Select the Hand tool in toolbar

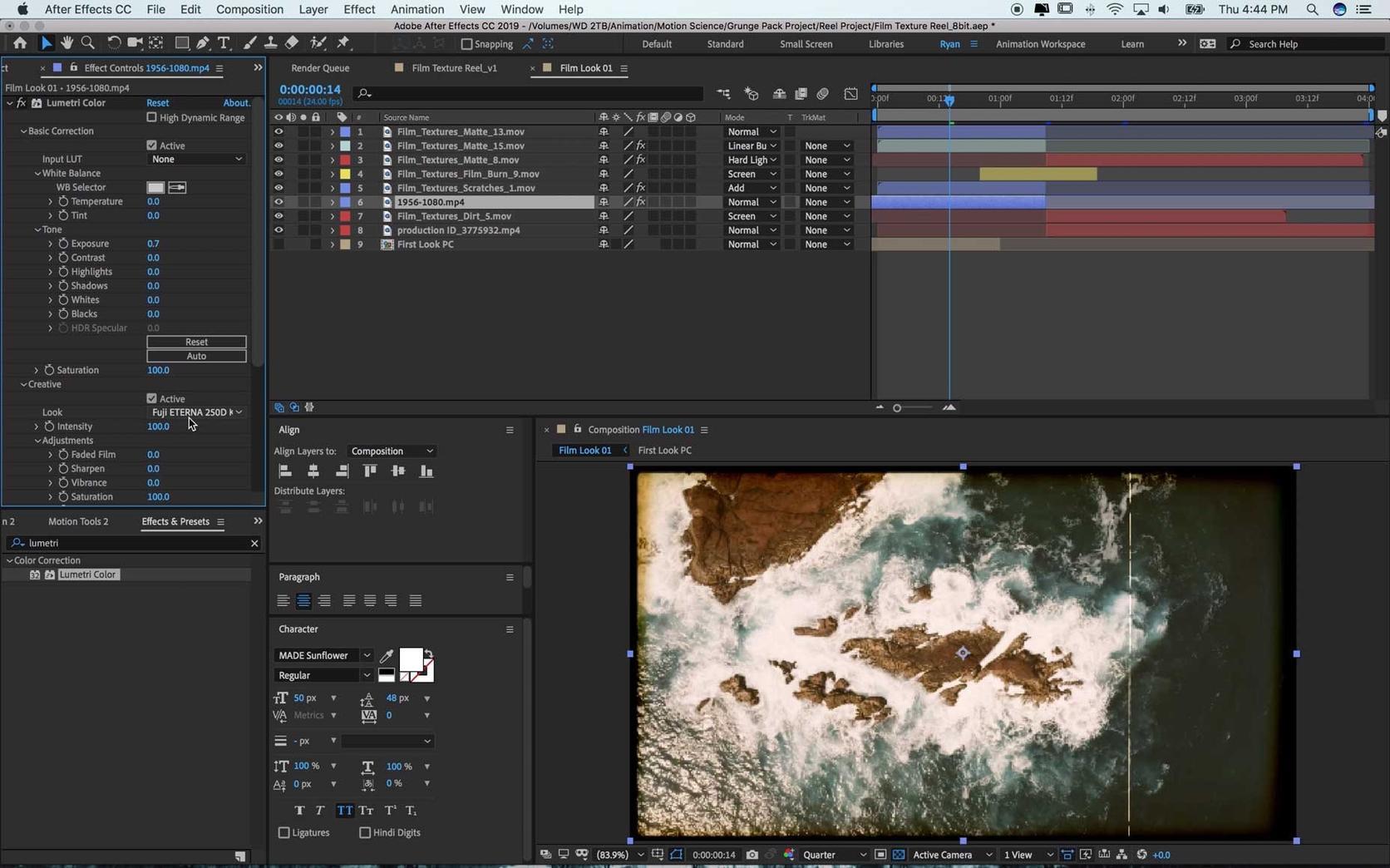pyautogui.click(x=67, y=43)
